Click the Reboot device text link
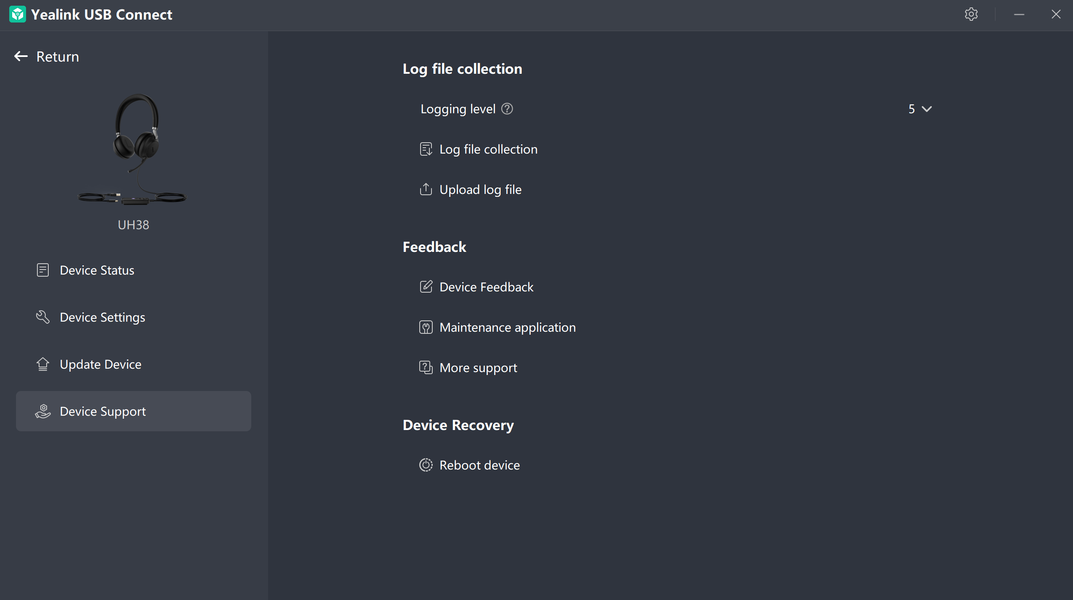The width and height of the screenshot is (1073, 600). (x=479, y=465)
